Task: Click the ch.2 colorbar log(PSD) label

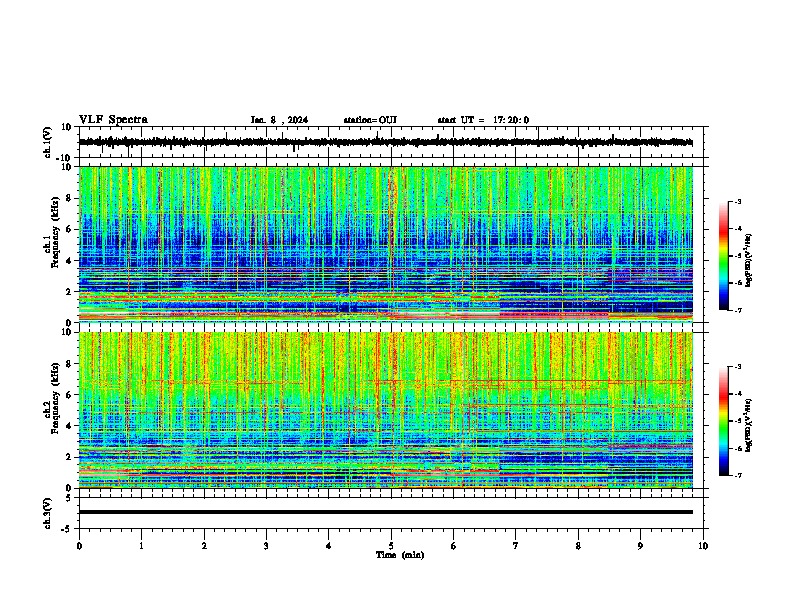Action: tap(749, 425)
